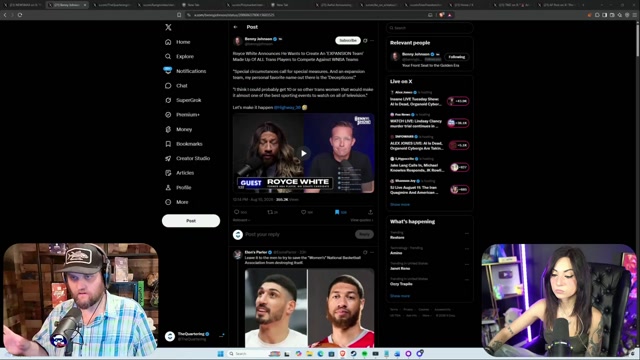Open the Relevant replies sort dropdown
This screenshot has height=360, width=640.
pyautogui.click(x=241, y=220)
